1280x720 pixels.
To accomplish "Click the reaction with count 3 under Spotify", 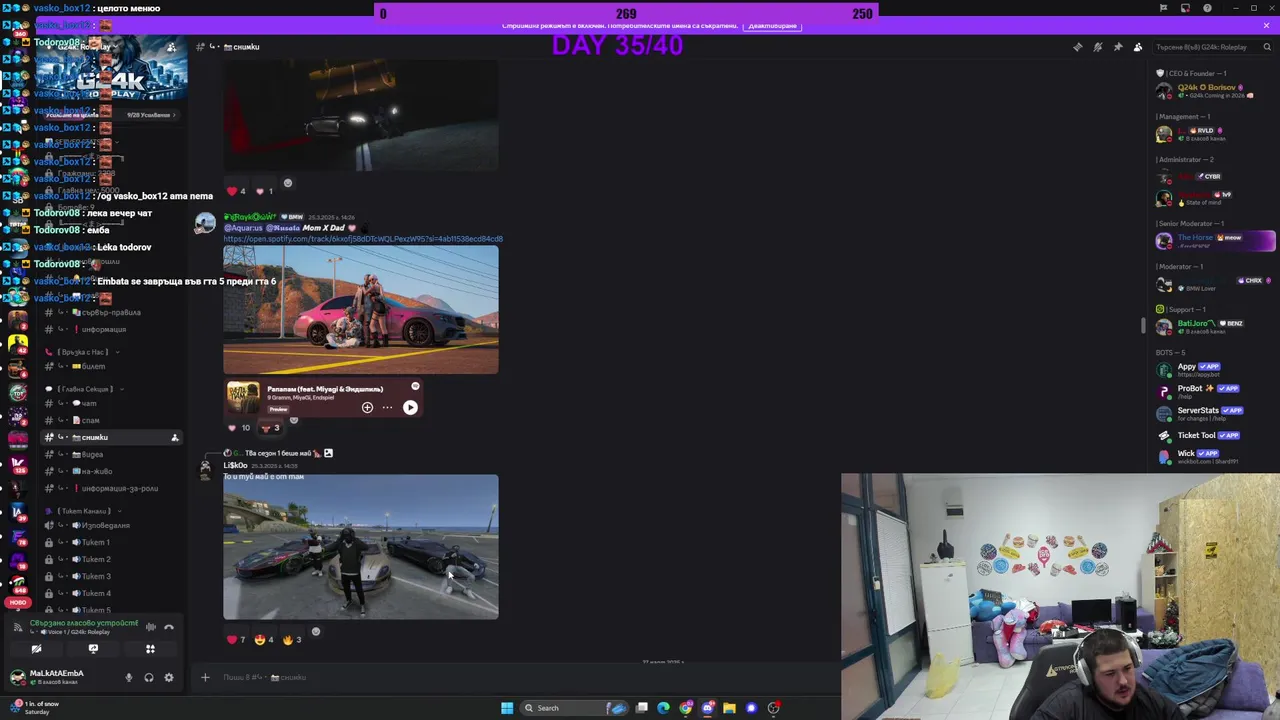I will [271, 428].
